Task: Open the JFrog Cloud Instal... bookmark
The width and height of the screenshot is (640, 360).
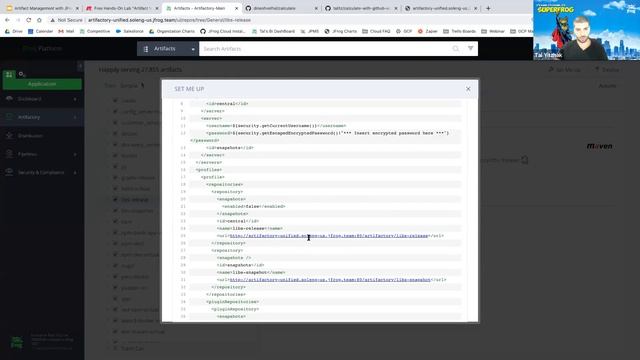Action: click(x=224, y=31)
